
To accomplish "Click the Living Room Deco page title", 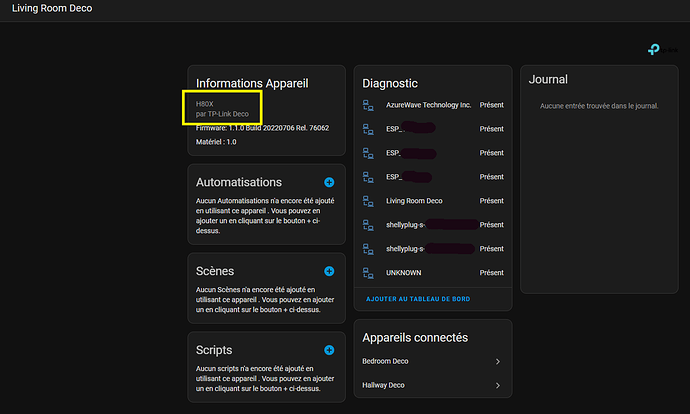I will 52,8.
